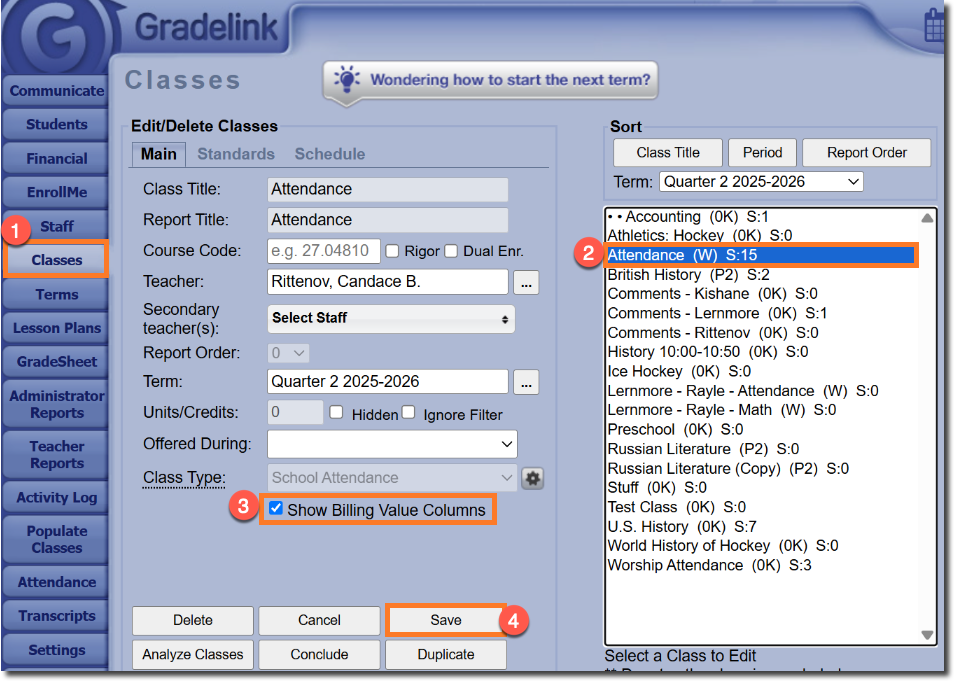Open EnrollMe in the sidebar

[57, 192]
